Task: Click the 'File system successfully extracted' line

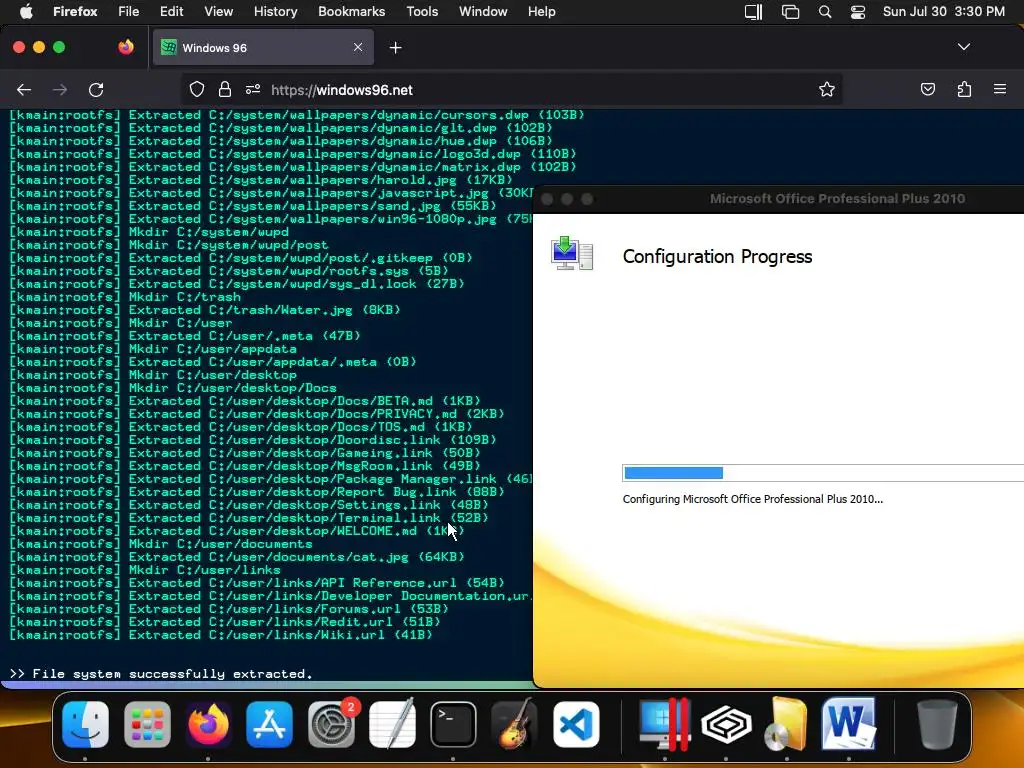Action: point(161,673)
